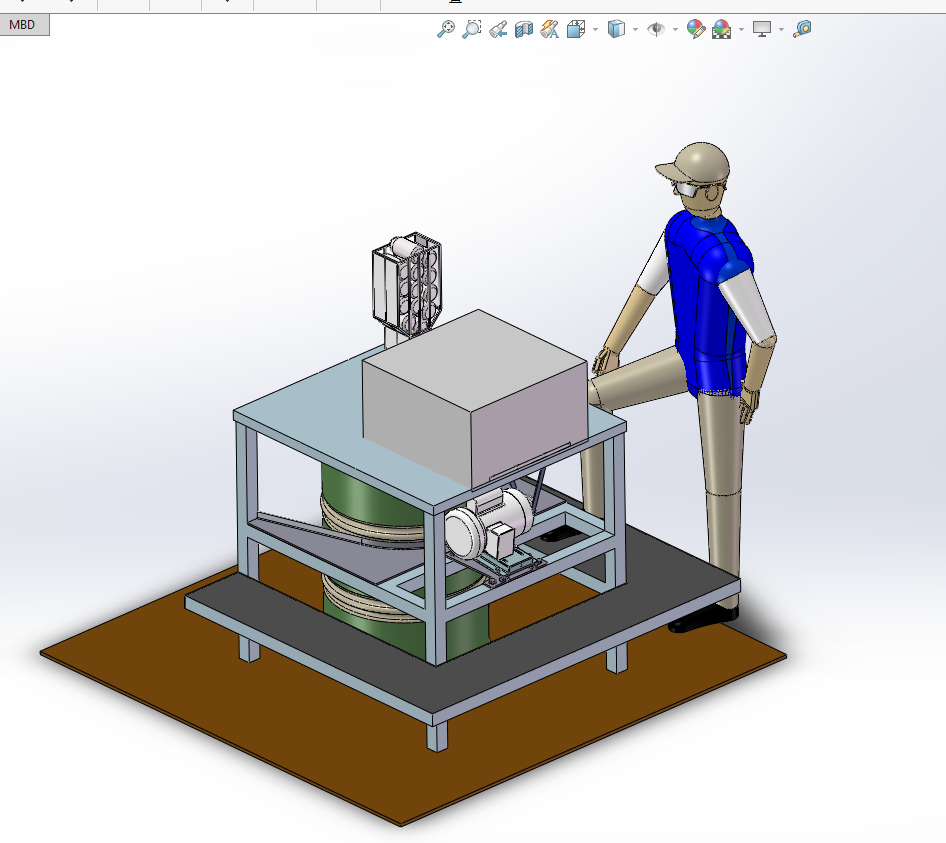Viewport: 946px width, 843px height.
Task: Expand the Hide/Show Items dropdown arrow
Action: pyautogui.click(x=675, y=29)
